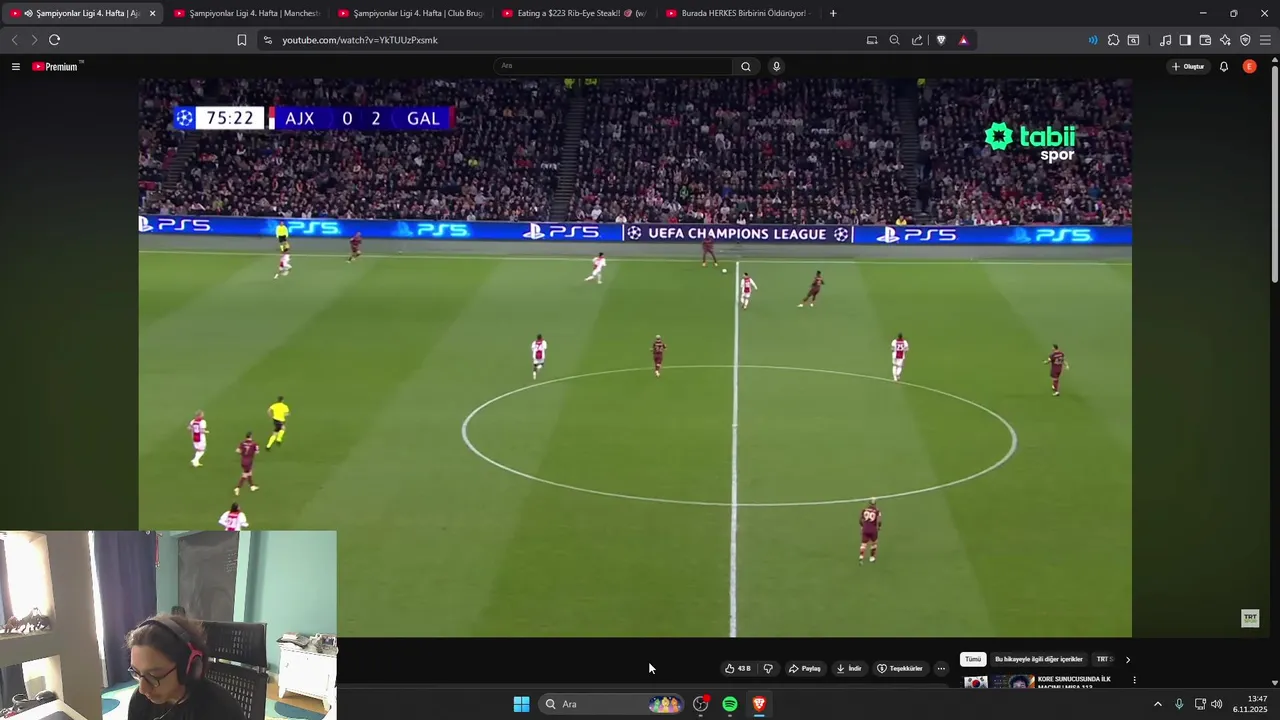Open the zoom level magnifier icon
This screenshot has width=1280, height=720.
[894, 40]
